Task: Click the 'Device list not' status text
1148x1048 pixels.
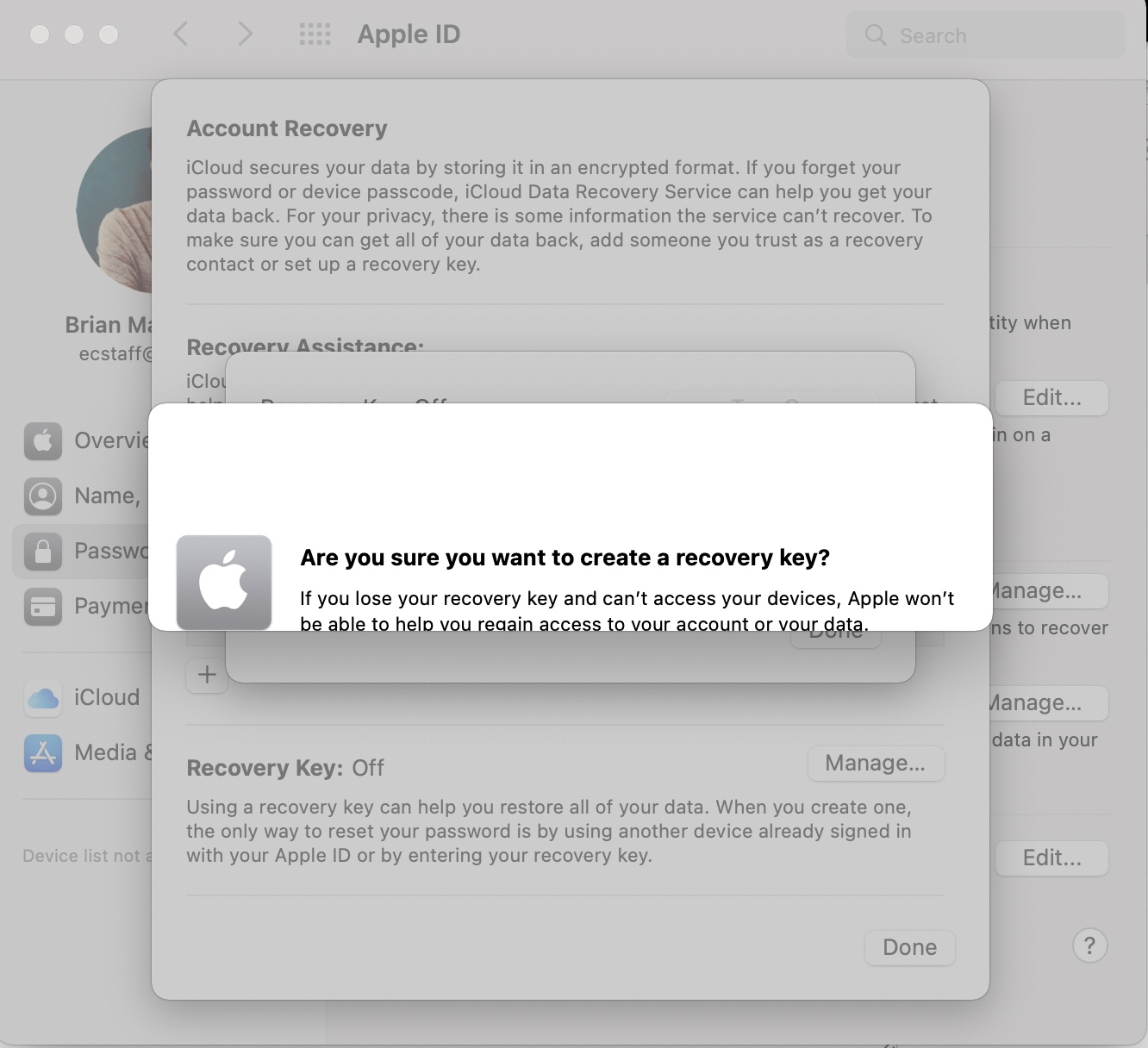Action: coord(87,856)
